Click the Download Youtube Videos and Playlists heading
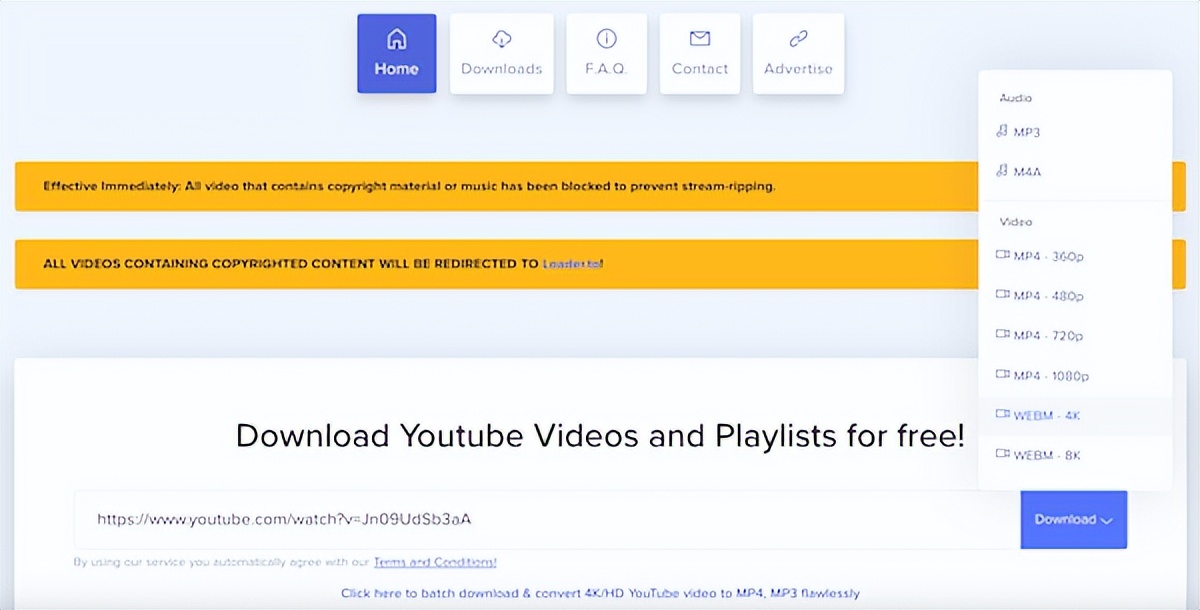The height and width of the screenshot is (610, 1200). click(x=600, y=436)
